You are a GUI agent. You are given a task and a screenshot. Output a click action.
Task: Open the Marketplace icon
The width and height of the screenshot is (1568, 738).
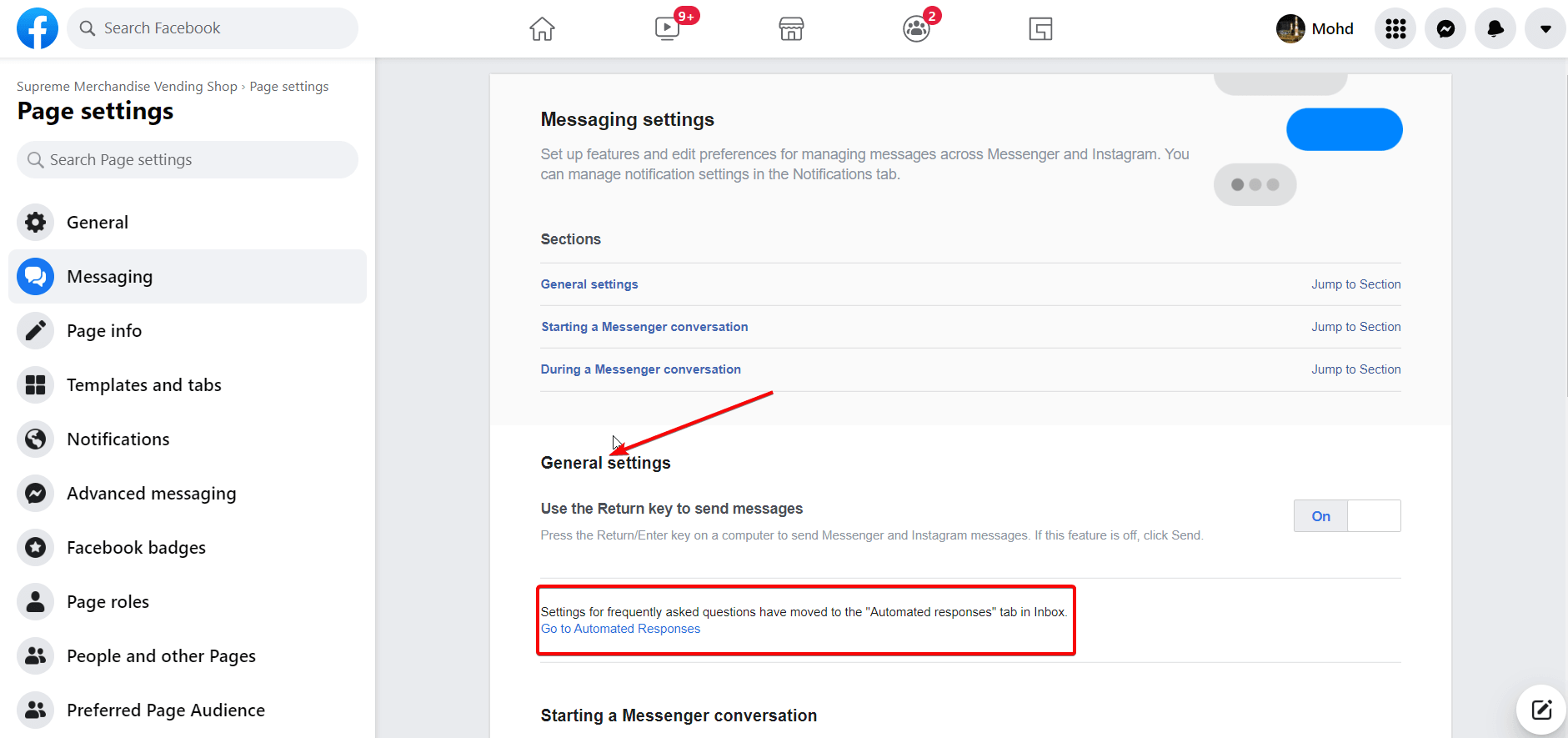pos(791,29)
